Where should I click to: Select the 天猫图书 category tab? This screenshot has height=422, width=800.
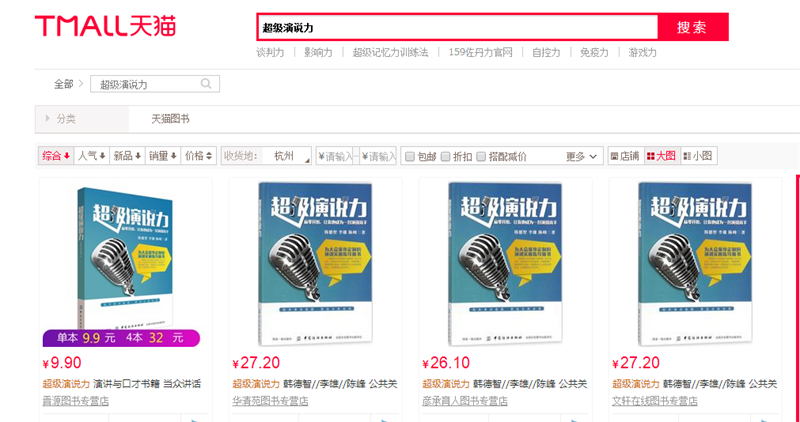pyautogui.click(x=170, y=118)
